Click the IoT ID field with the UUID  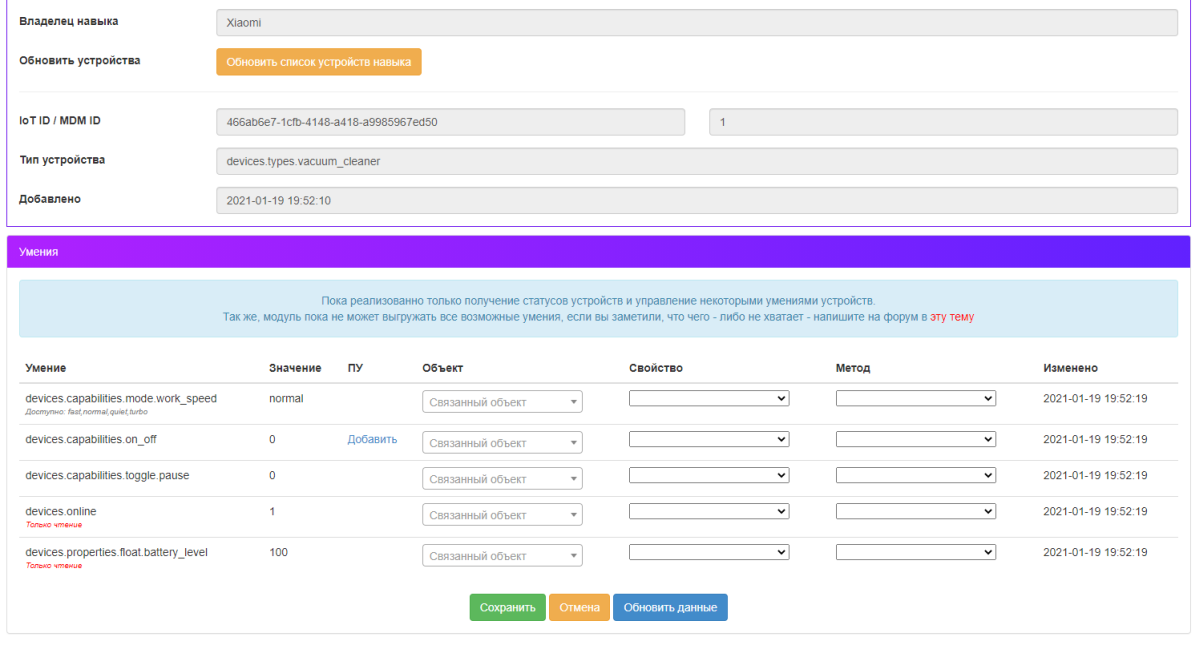tap(450, 122)
